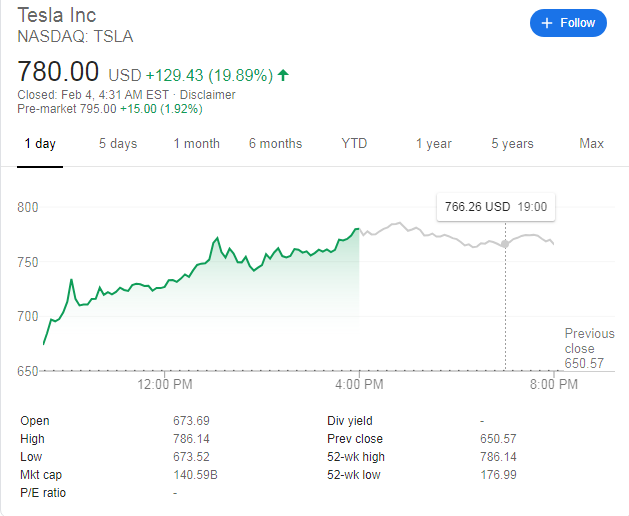The image size is (629, 516).
Task: Click the 780.00 stock price
Action: tap(58, 72)
